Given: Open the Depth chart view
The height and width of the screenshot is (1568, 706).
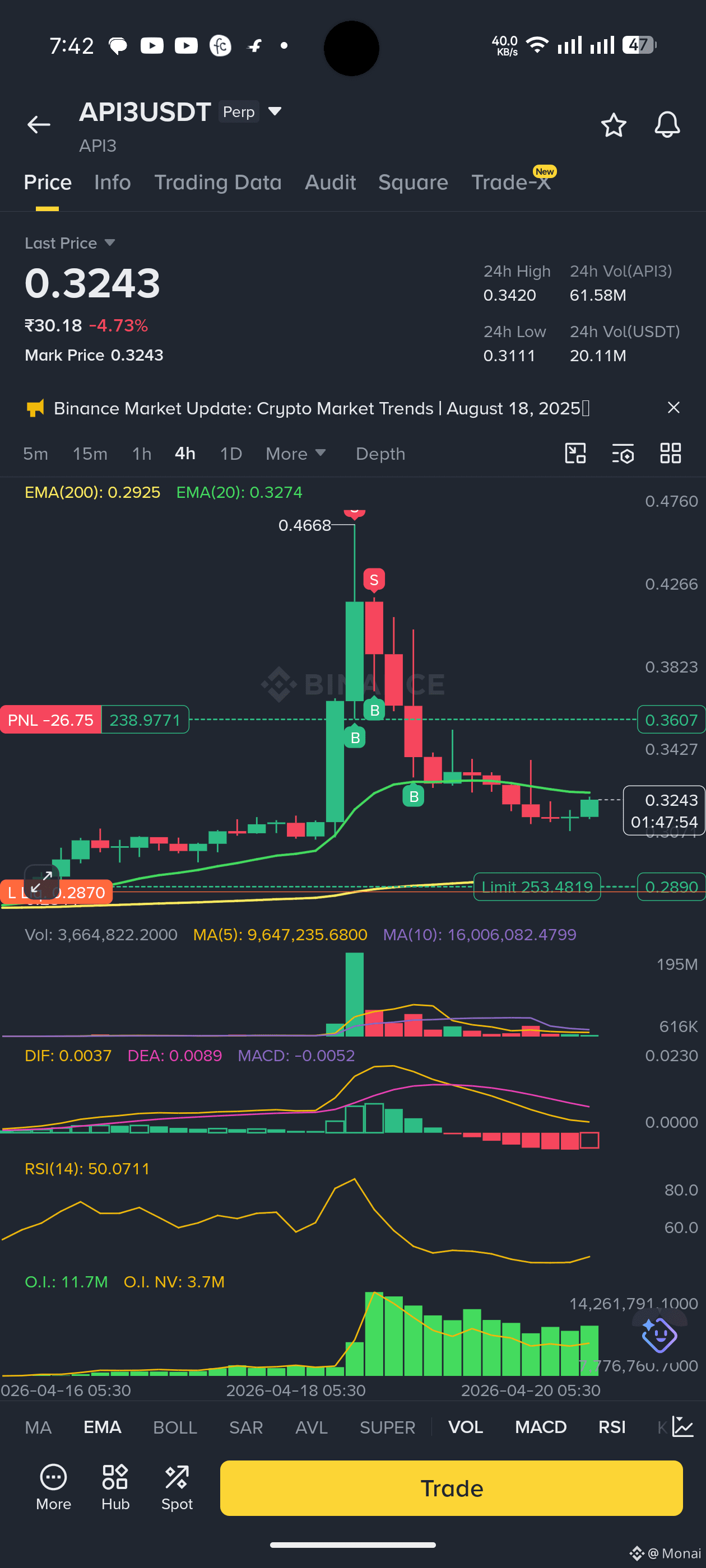Looking at the screenshot, I should click(380, 454).
